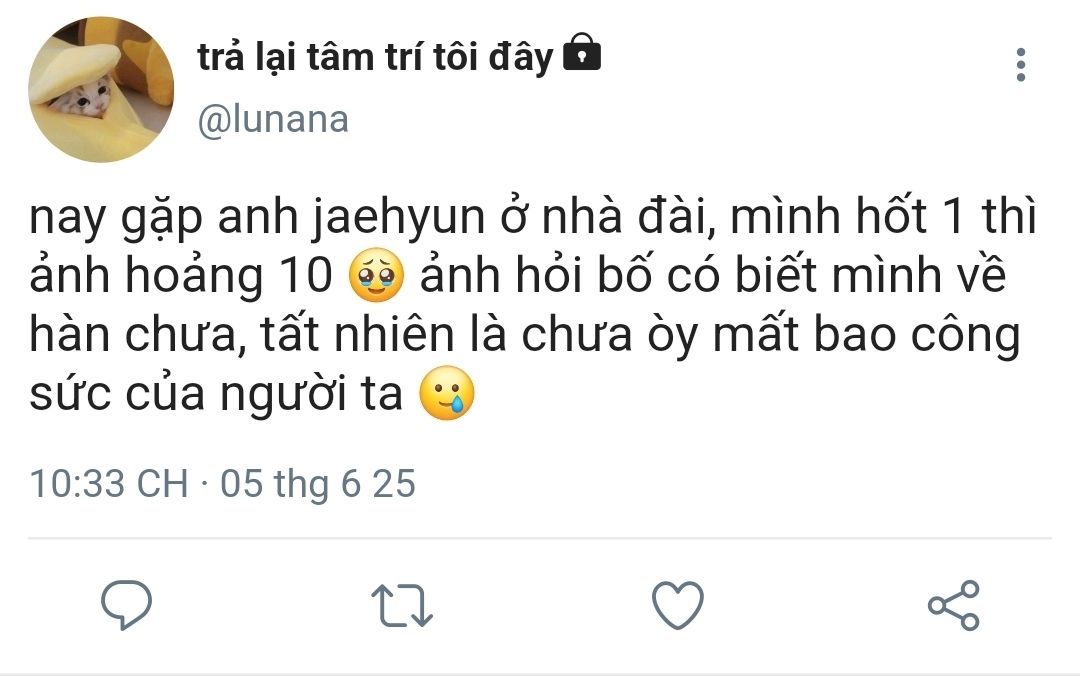Open the cat profile picture

click(87, 90)
